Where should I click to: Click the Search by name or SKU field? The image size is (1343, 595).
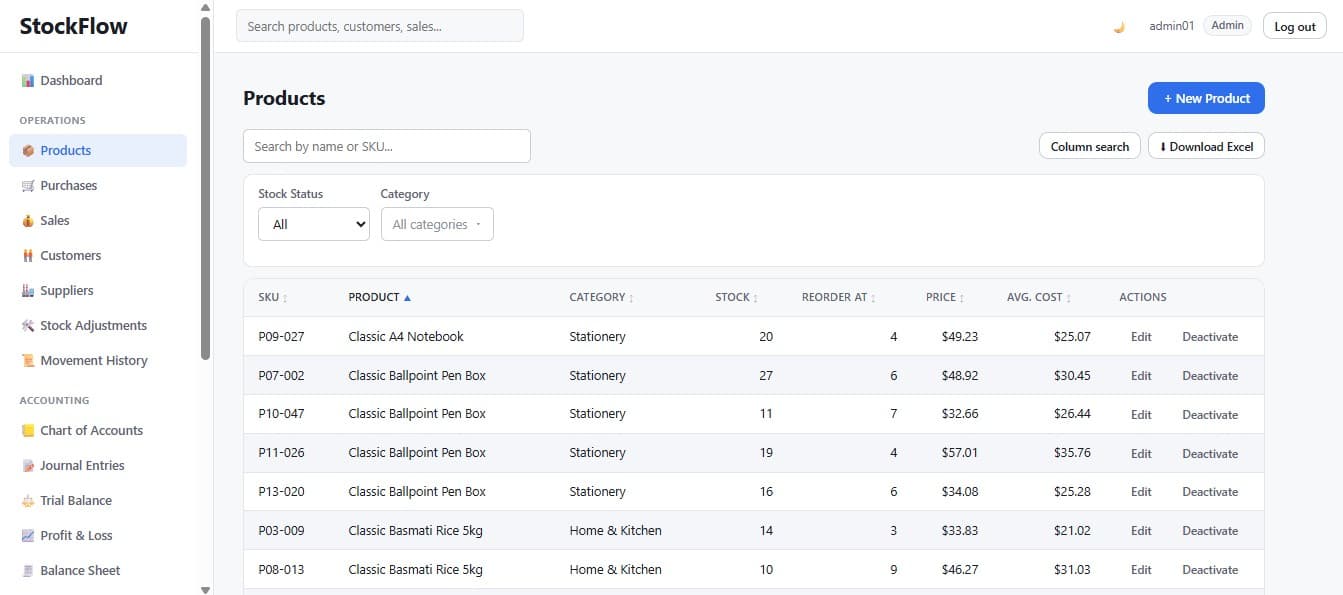386,146
